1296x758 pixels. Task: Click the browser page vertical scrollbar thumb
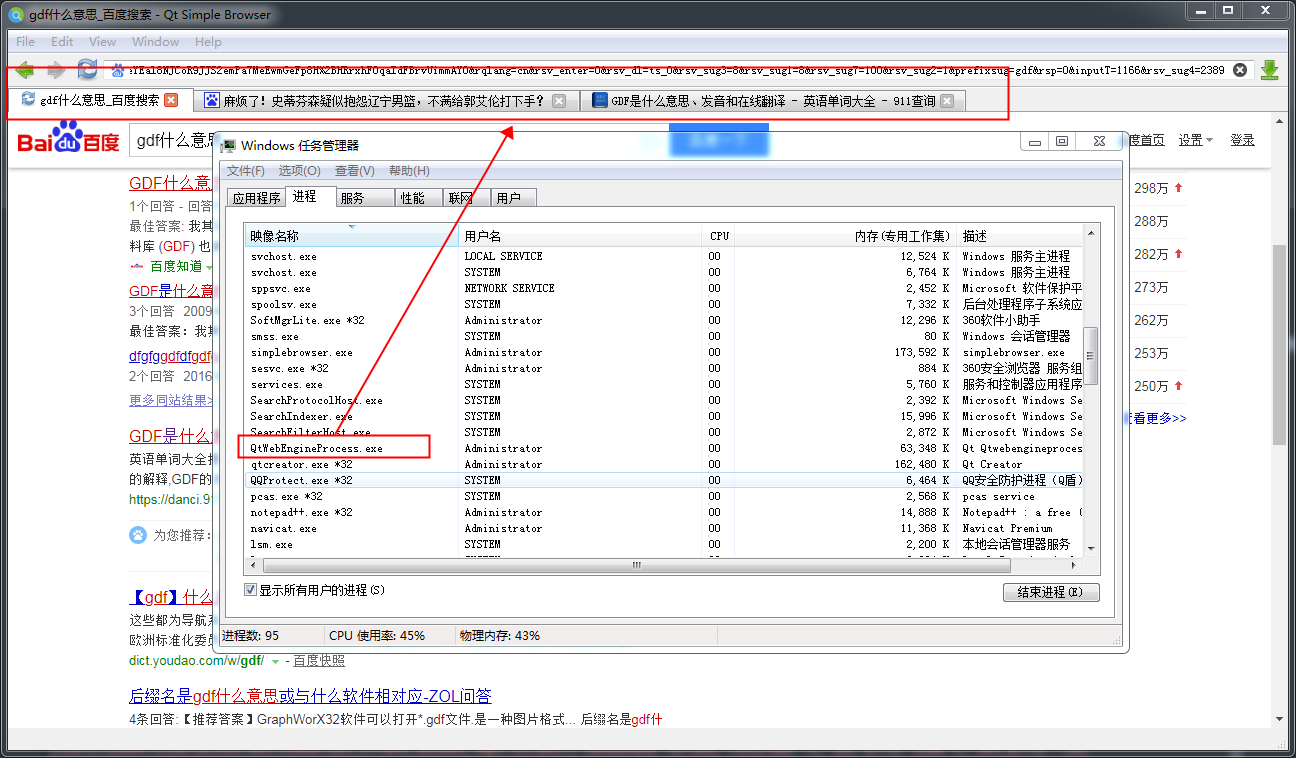tap(1280, 344)
